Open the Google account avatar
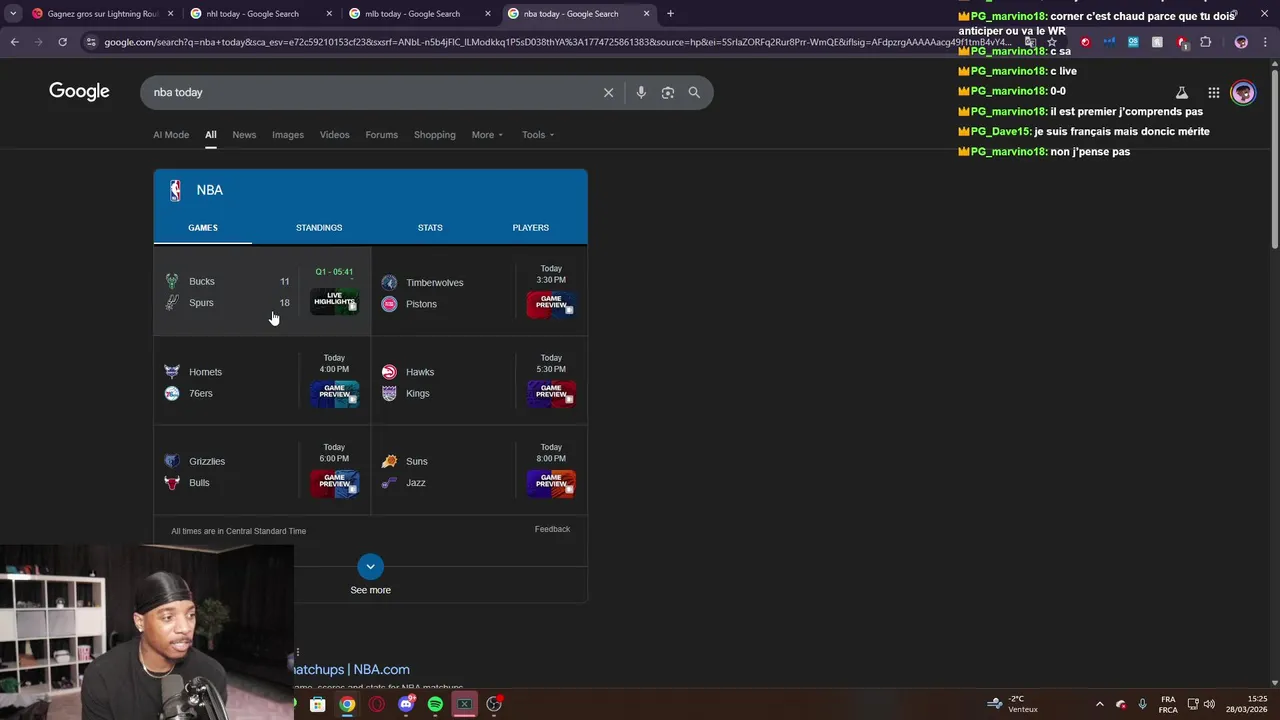The height and width of the screenshot is (720, 1280). pyautogui.click(x=1243, y=92)
